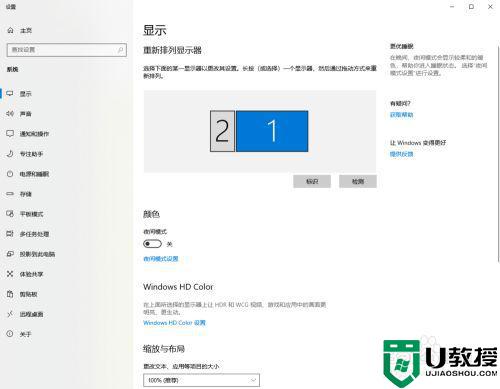Viewport: 500px width, 389px height.
Task: Click the 标识 identify button
Action: point(312,181)
